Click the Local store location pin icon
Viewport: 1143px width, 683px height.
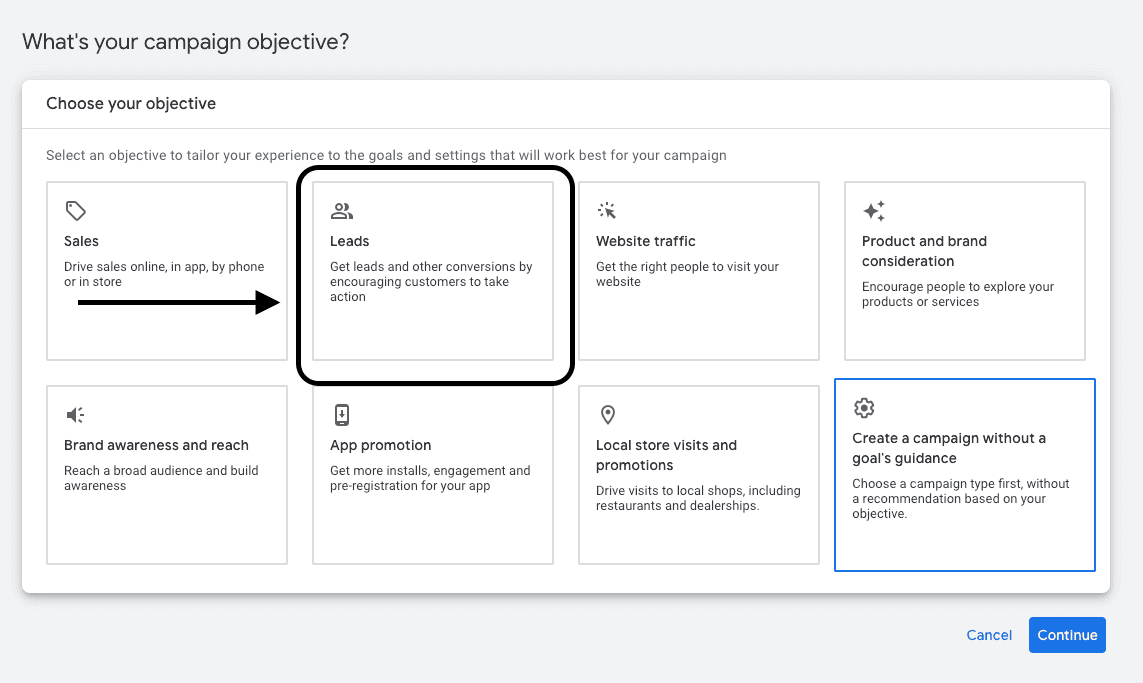click(607, 415)
